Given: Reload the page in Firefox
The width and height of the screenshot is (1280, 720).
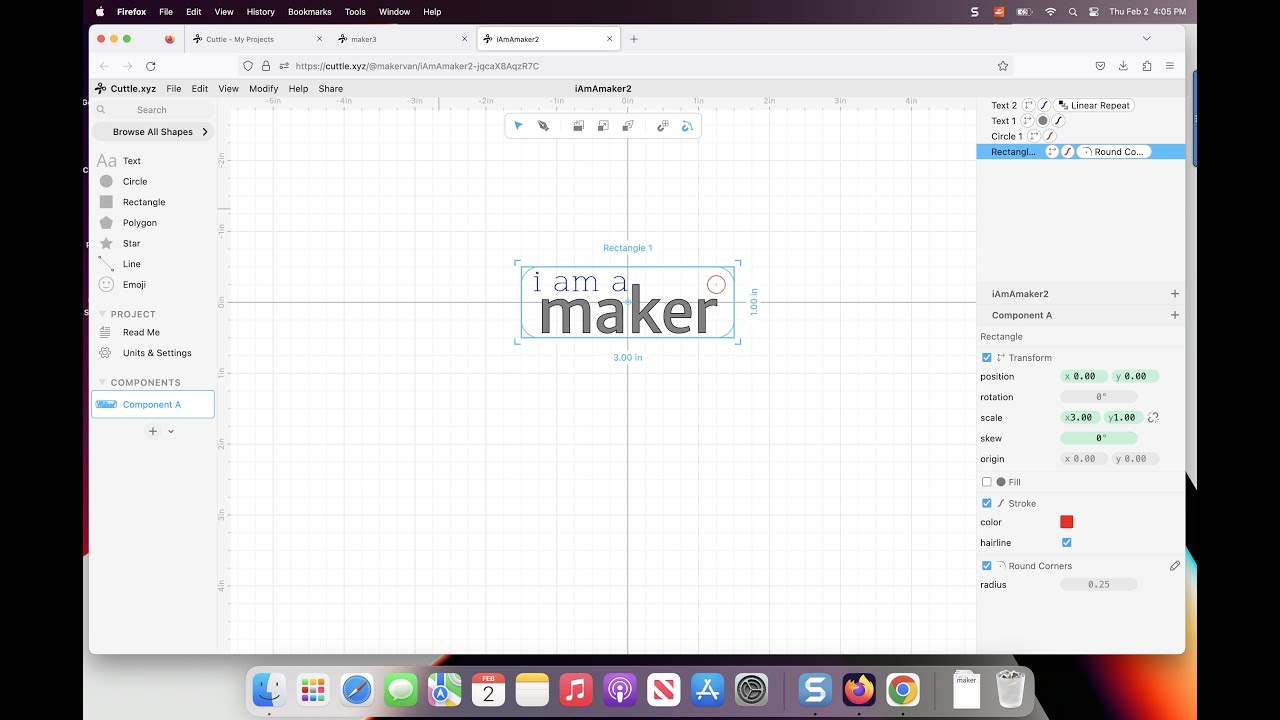Looking at the screenshot, I should tap(150, 66).
